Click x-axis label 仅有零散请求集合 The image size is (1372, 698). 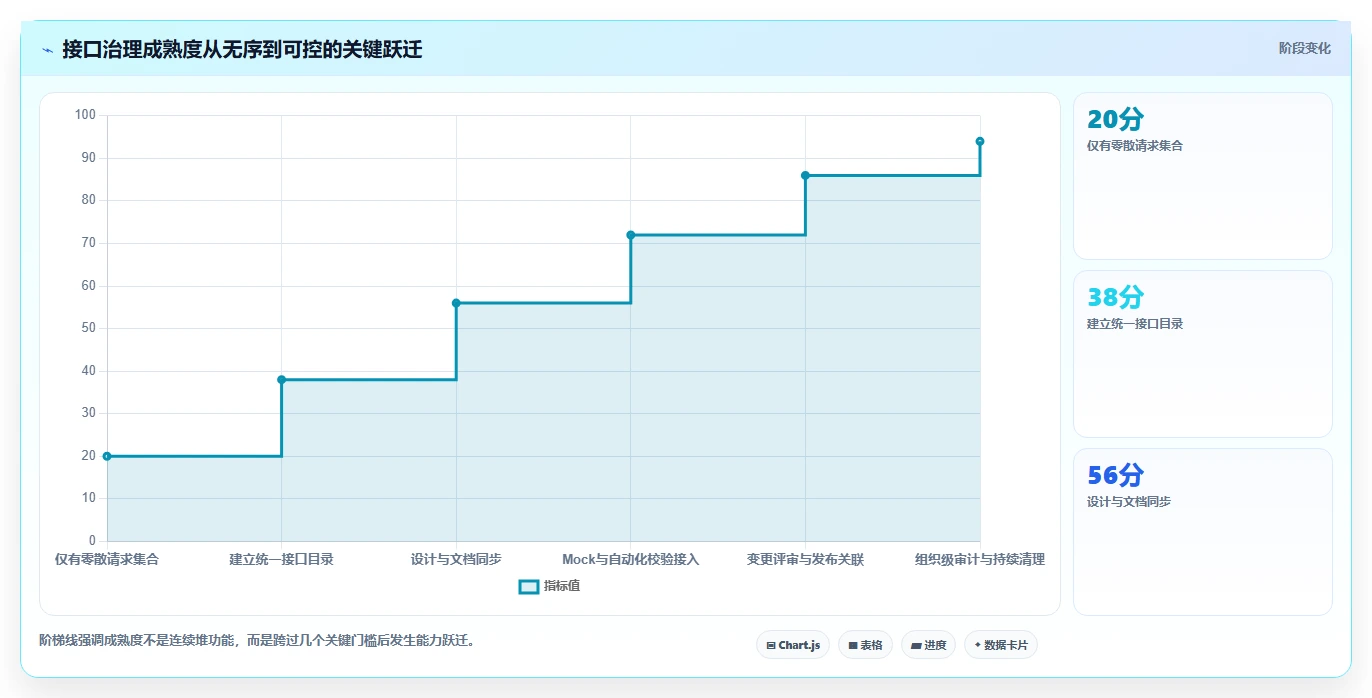click(x=107, y=559)
